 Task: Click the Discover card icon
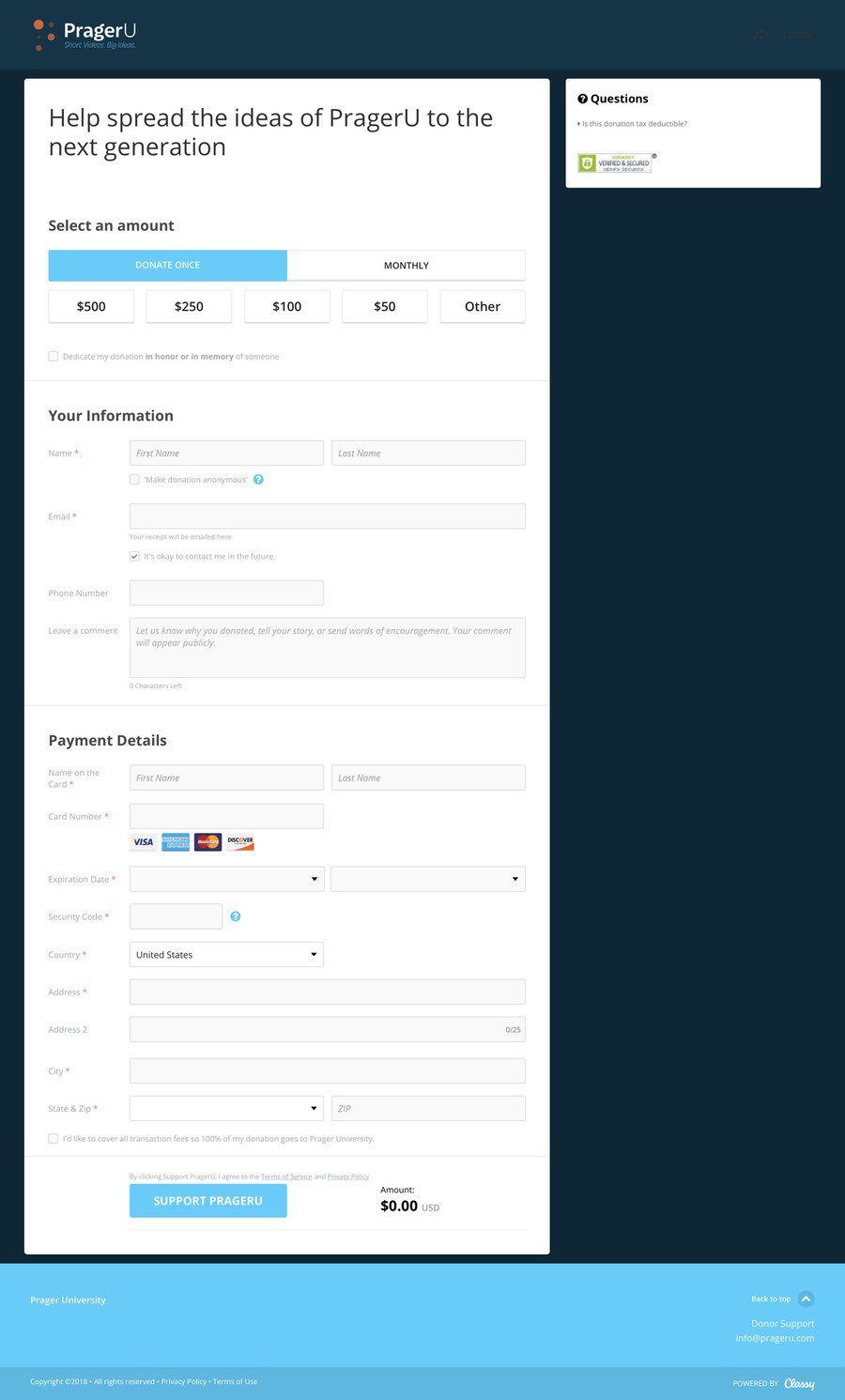(240, 842)
